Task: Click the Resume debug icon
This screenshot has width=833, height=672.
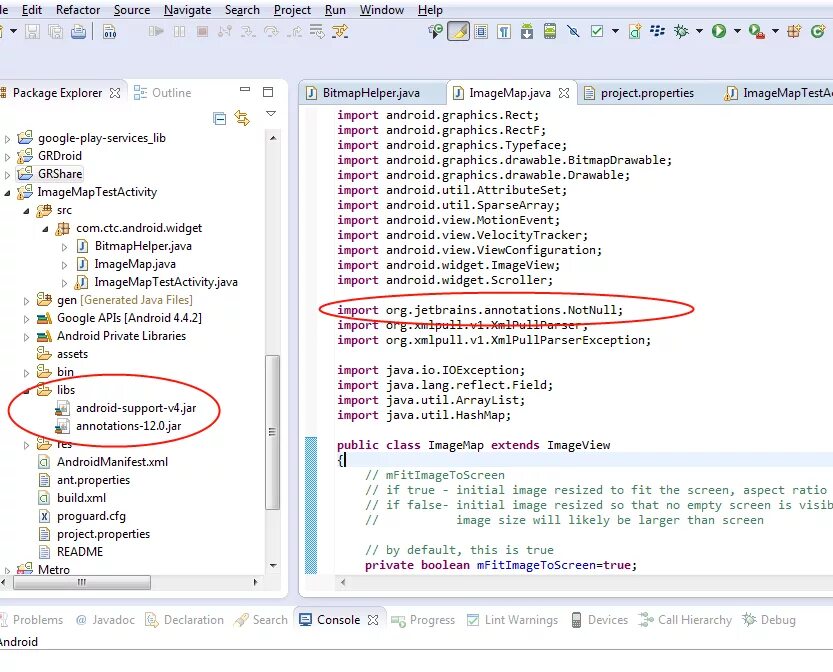Action: point(156,32)
